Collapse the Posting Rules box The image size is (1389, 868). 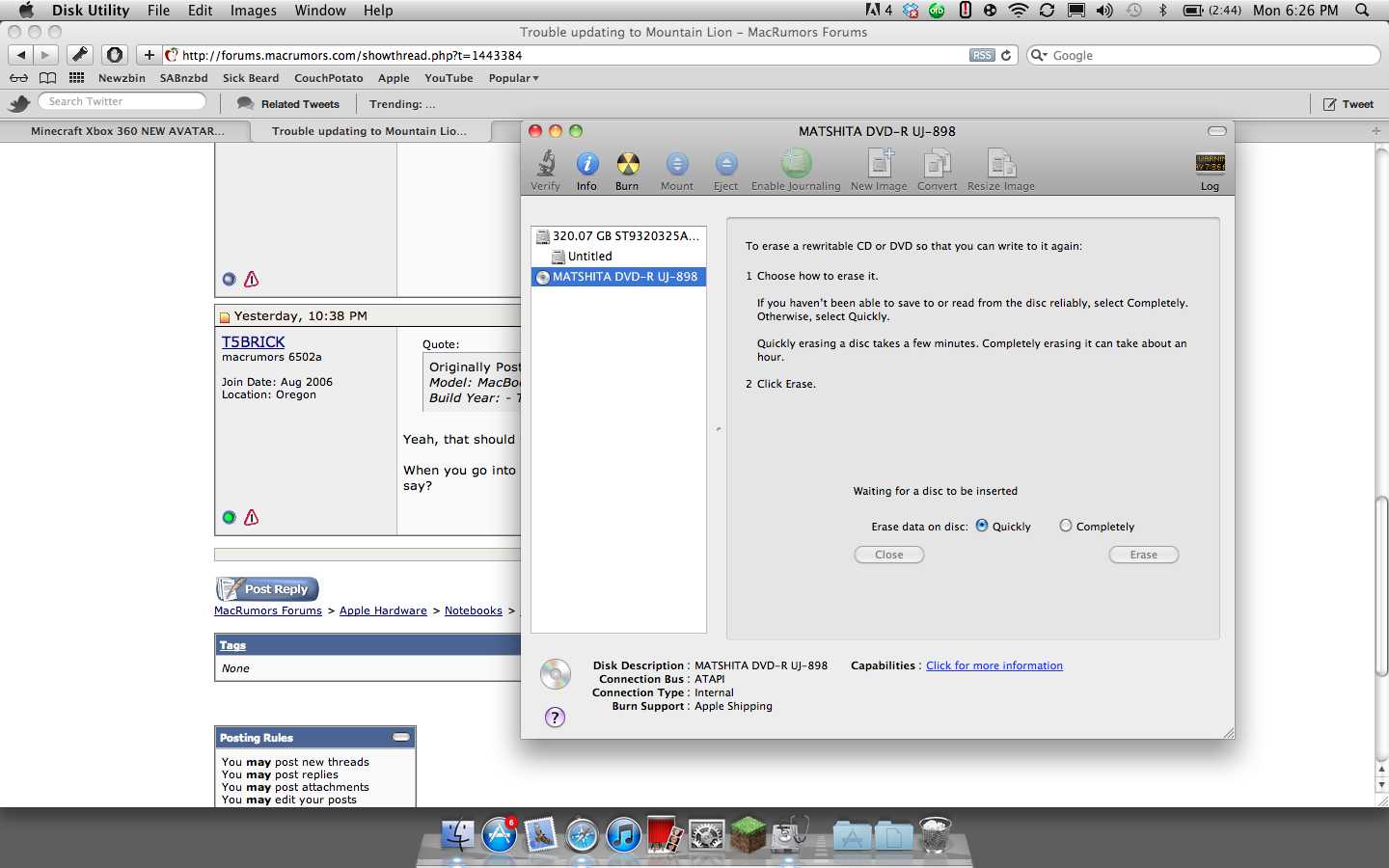tap(401, 737)
